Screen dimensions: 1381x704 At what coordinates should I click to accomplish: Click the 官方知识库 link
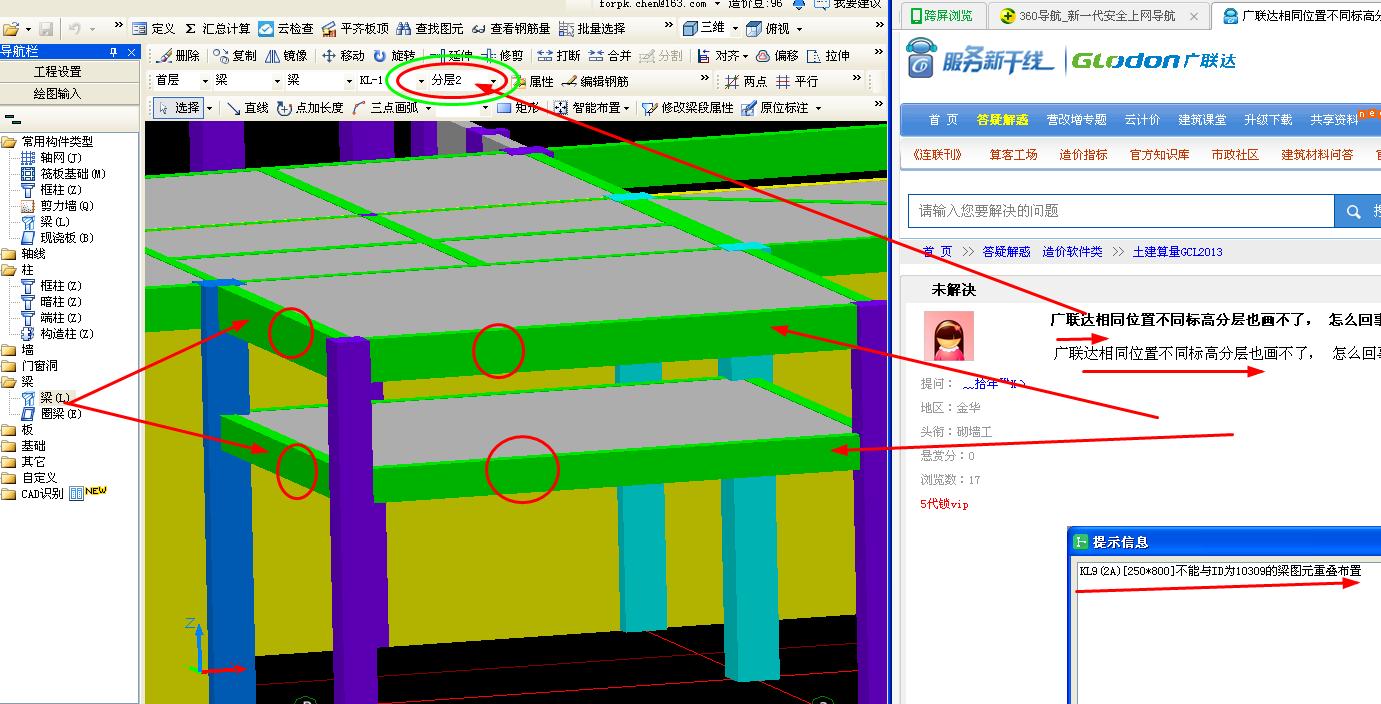point(1159,155)
